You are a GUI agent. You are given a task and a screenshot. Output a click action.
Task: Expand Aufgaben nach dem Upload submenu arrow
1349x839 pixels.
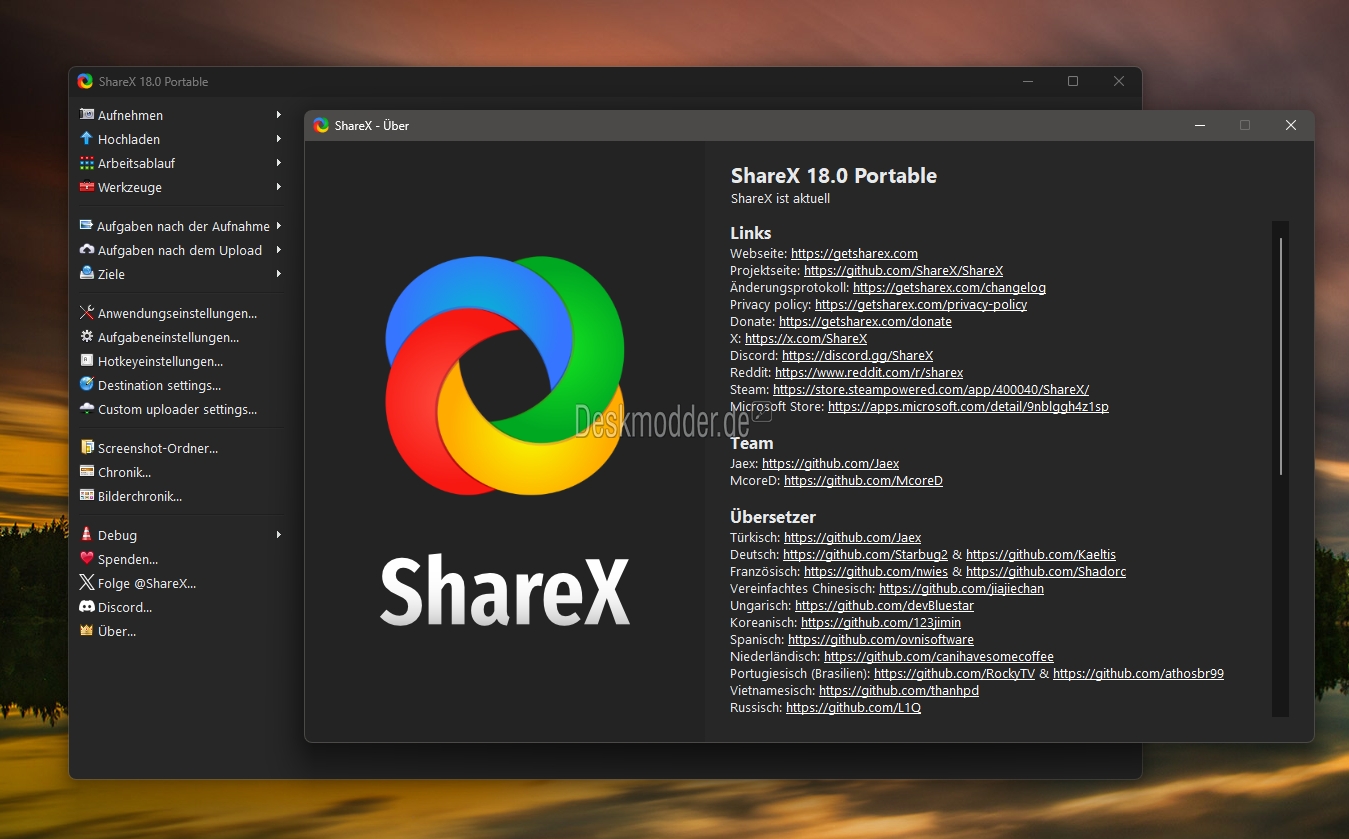coord(279,250)
